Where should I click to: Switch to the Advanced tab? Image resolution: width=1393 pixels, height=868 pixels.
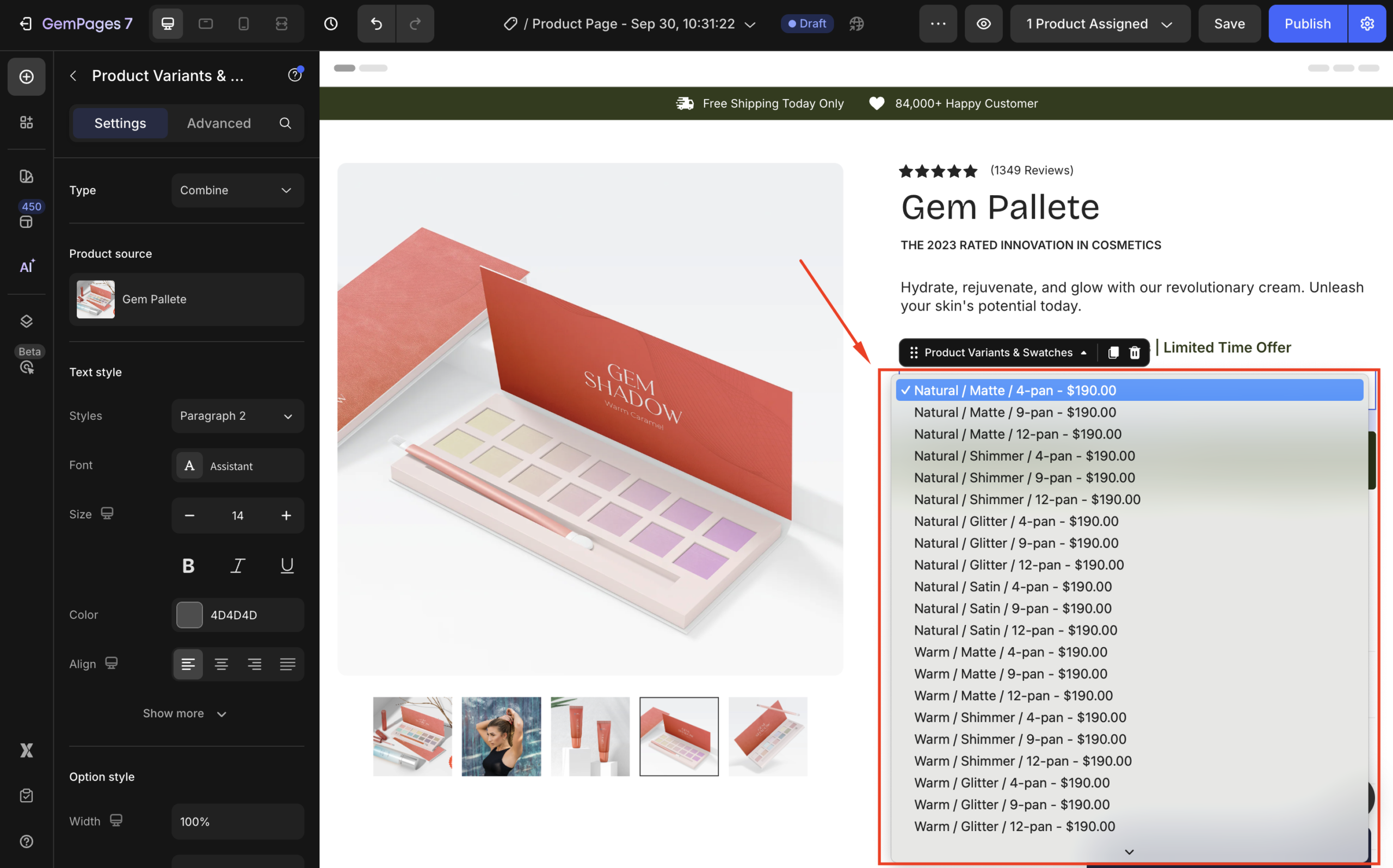[219, 123]
